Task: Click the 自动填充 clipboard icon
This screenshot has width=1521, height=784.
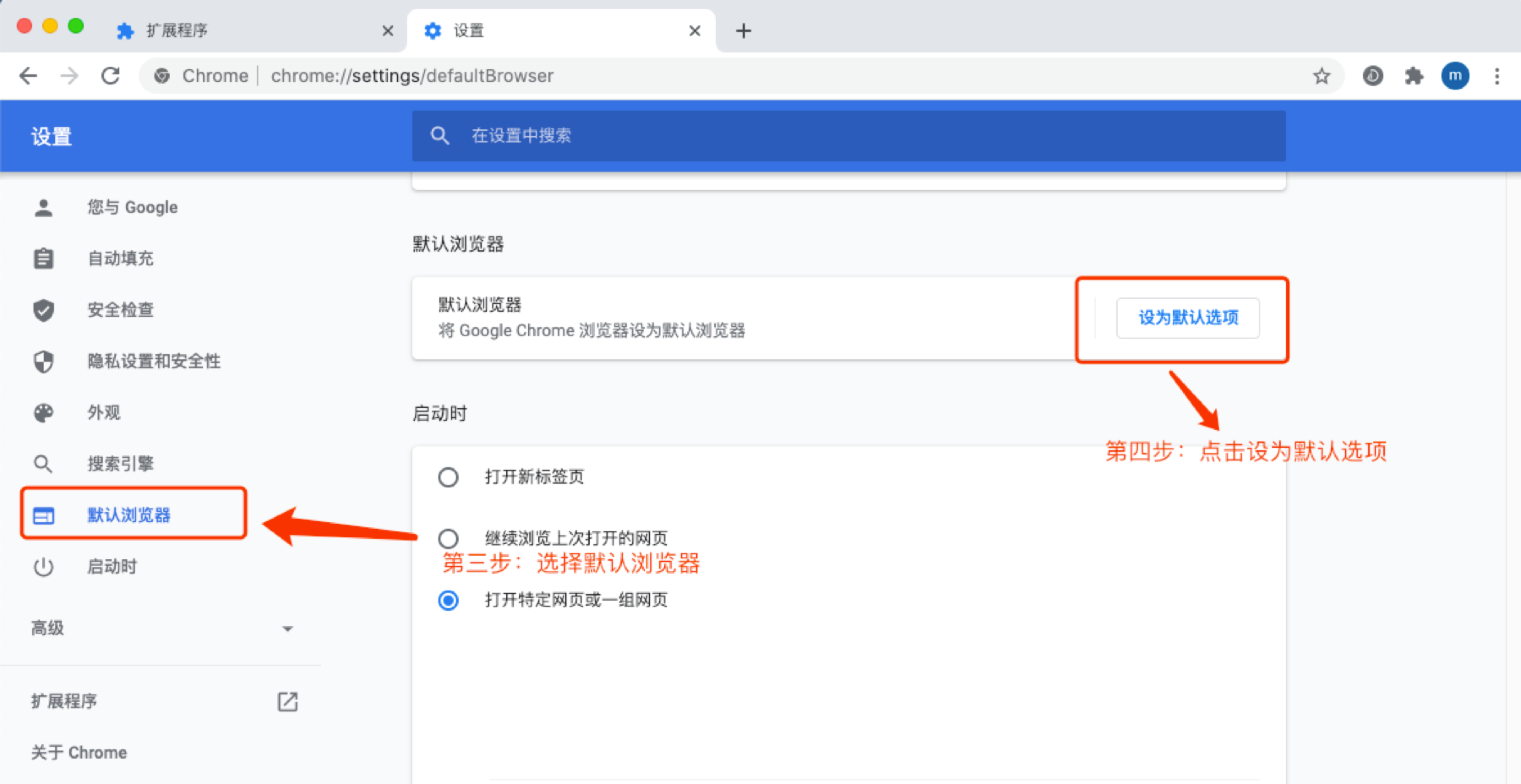Action: point(43,259)
